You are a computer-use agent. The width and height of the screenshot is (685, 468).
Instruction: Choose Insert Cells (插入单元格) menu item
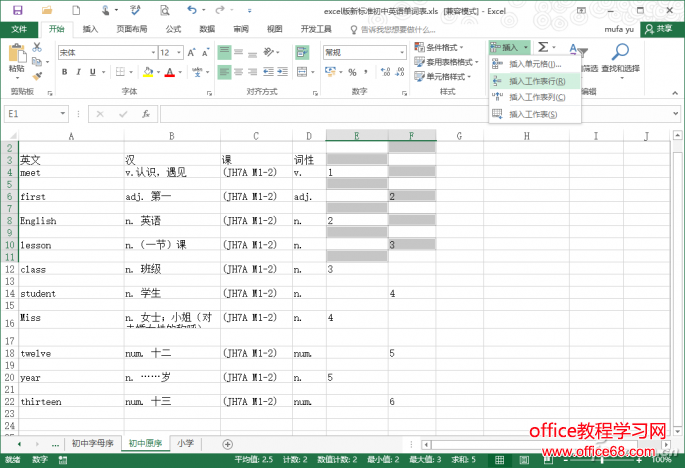[535, 64]
